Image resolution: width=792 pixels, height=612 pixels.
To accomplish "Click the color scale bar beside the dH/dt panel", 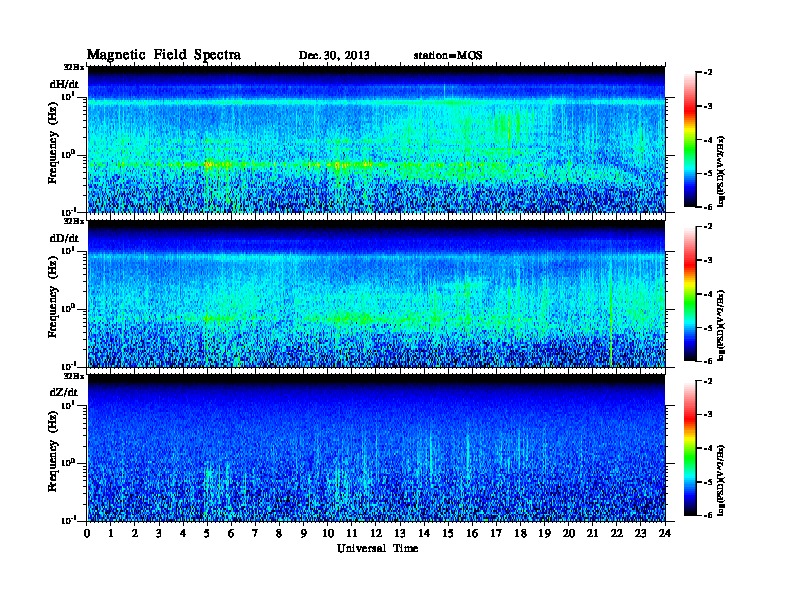I will [690, 139].
